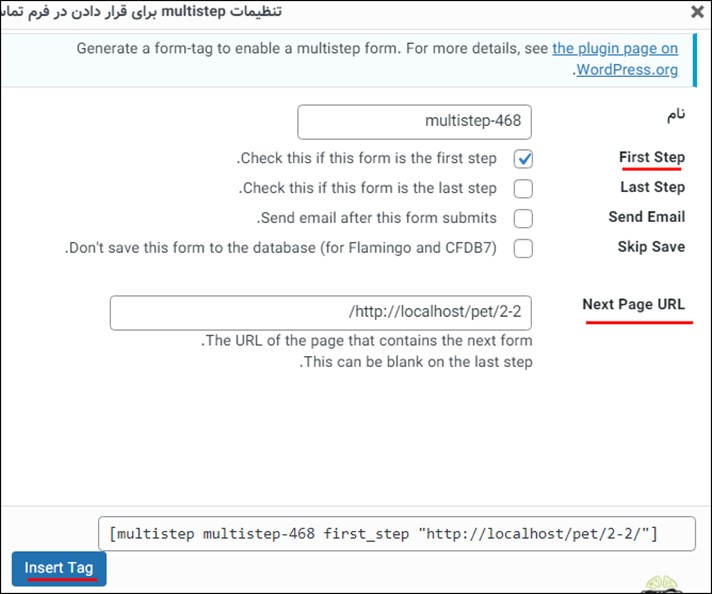Click the name field with multistep-468
Image resolution: width=712 pixels, height=594 pixels.
414,122
